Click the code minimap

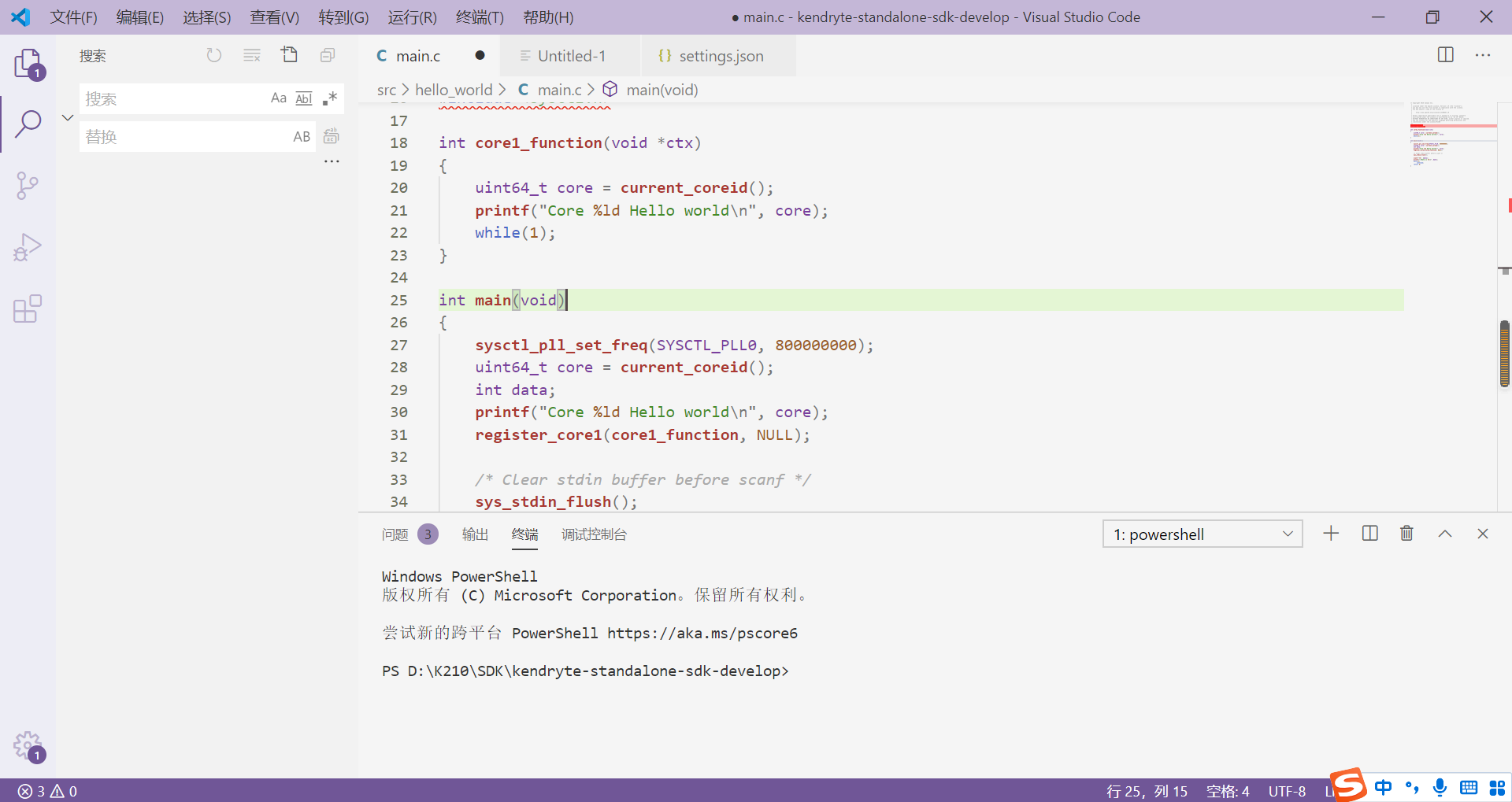[1452, 135]
